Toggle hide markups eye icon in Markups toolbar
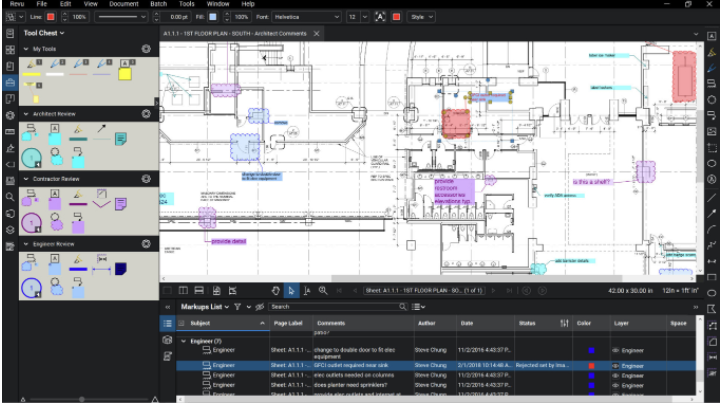Image resolution: width=723 pixels, height=405 pixels. coord(260,307)
